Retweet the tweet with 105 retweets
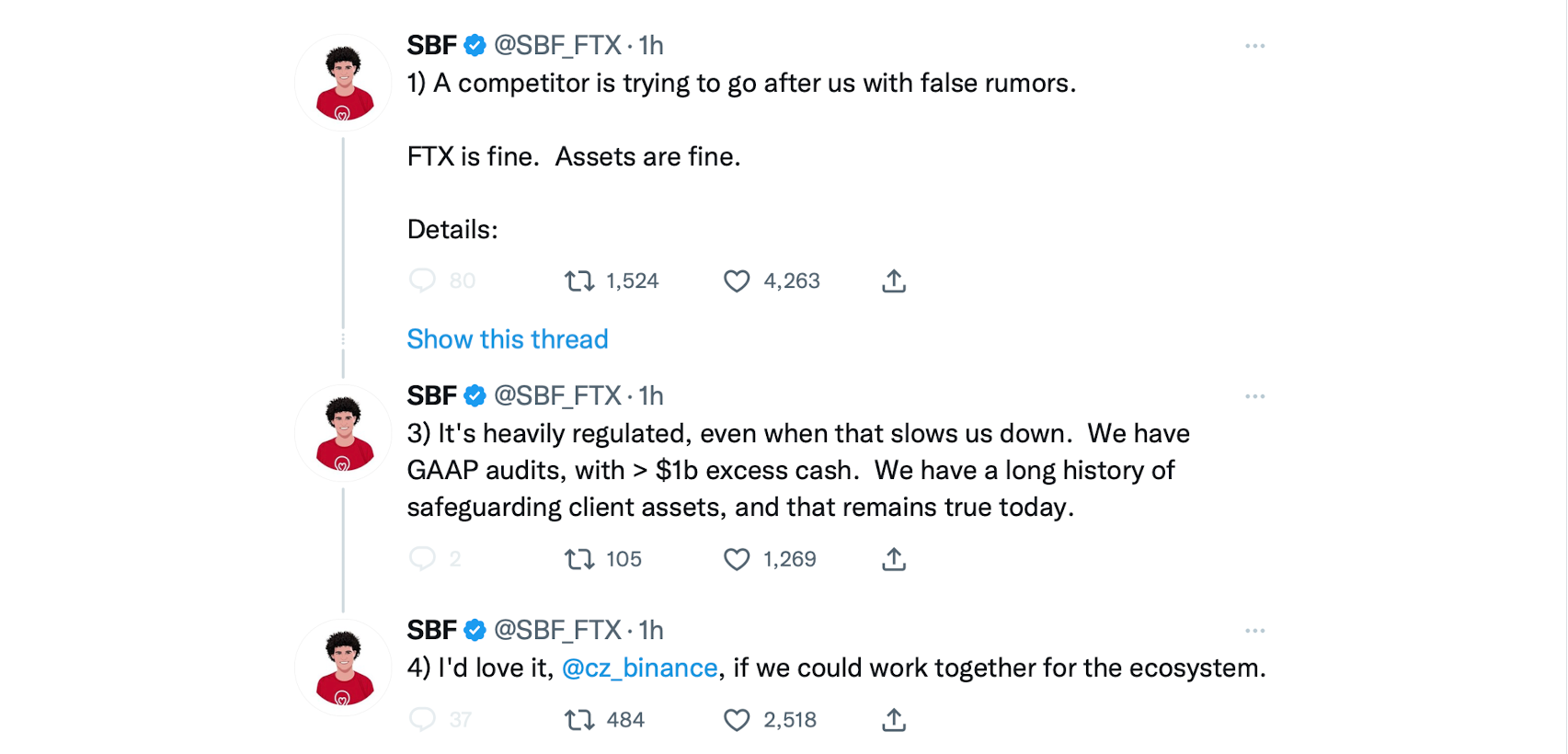 tap(579, 559)
